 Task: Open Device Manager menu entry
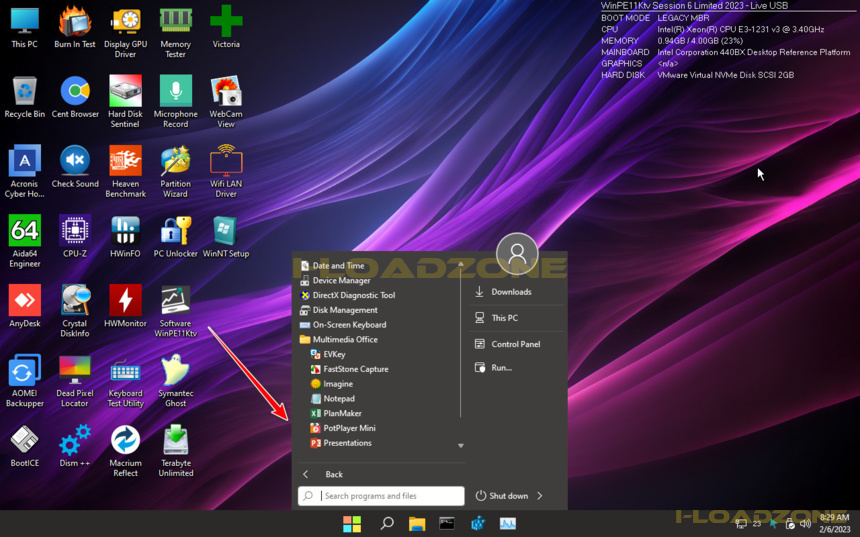click(335, 280)
